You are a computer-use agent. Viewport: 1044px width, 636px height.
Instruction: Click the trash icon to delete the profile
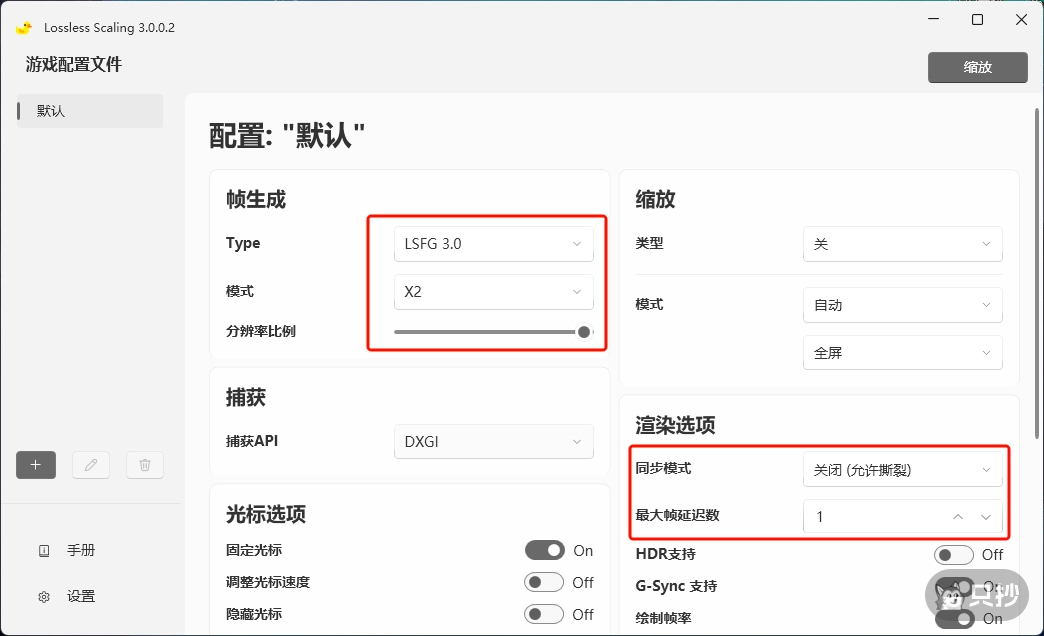pos(144,464)
